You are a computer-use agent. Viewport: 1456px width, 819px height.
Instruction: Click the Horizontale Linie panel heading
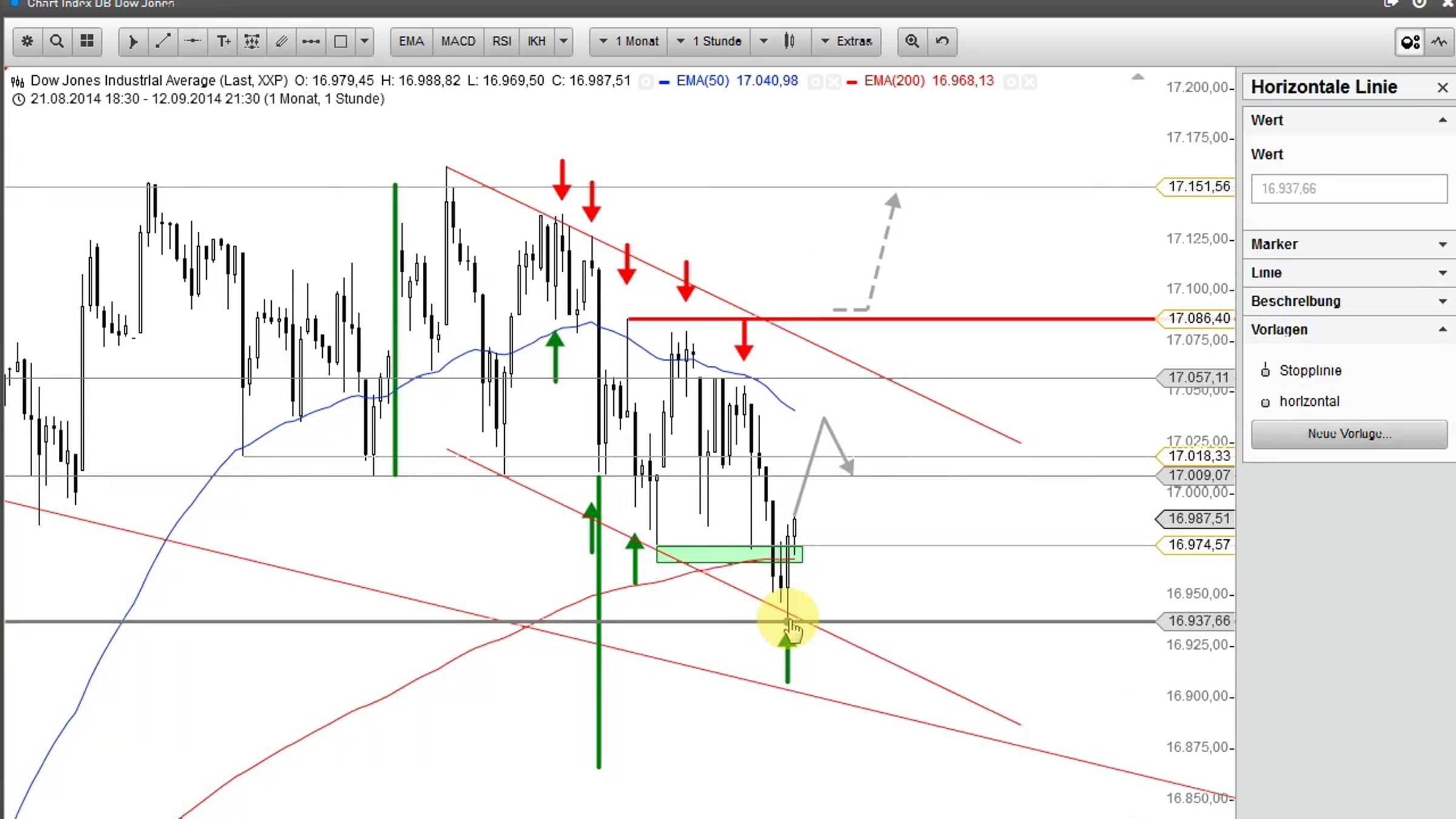(x=1324, y=87)
